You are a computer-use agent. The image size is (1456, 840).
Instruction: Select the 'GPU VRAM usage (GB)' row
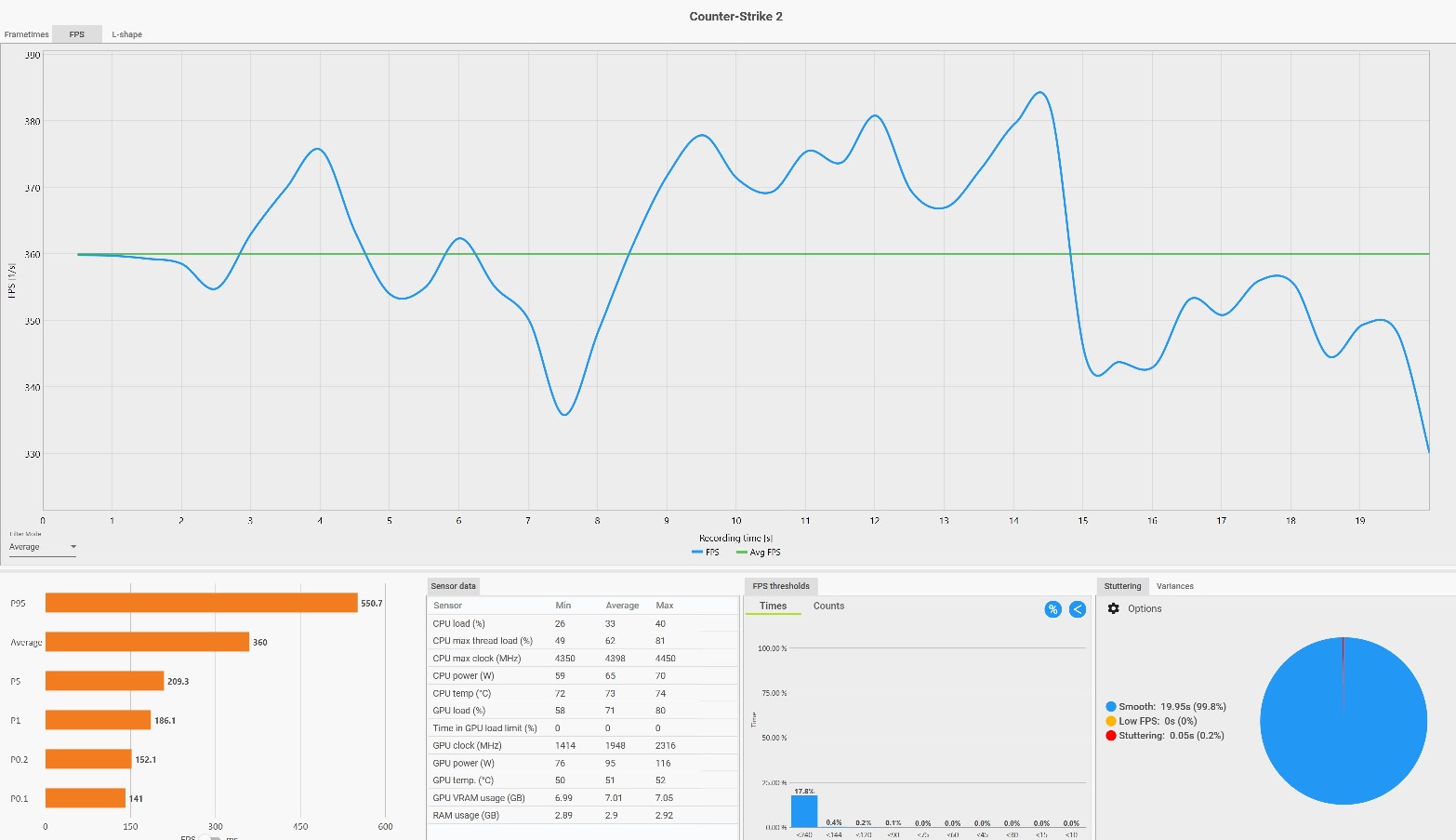pyautogui.click(x=583, y=798)
